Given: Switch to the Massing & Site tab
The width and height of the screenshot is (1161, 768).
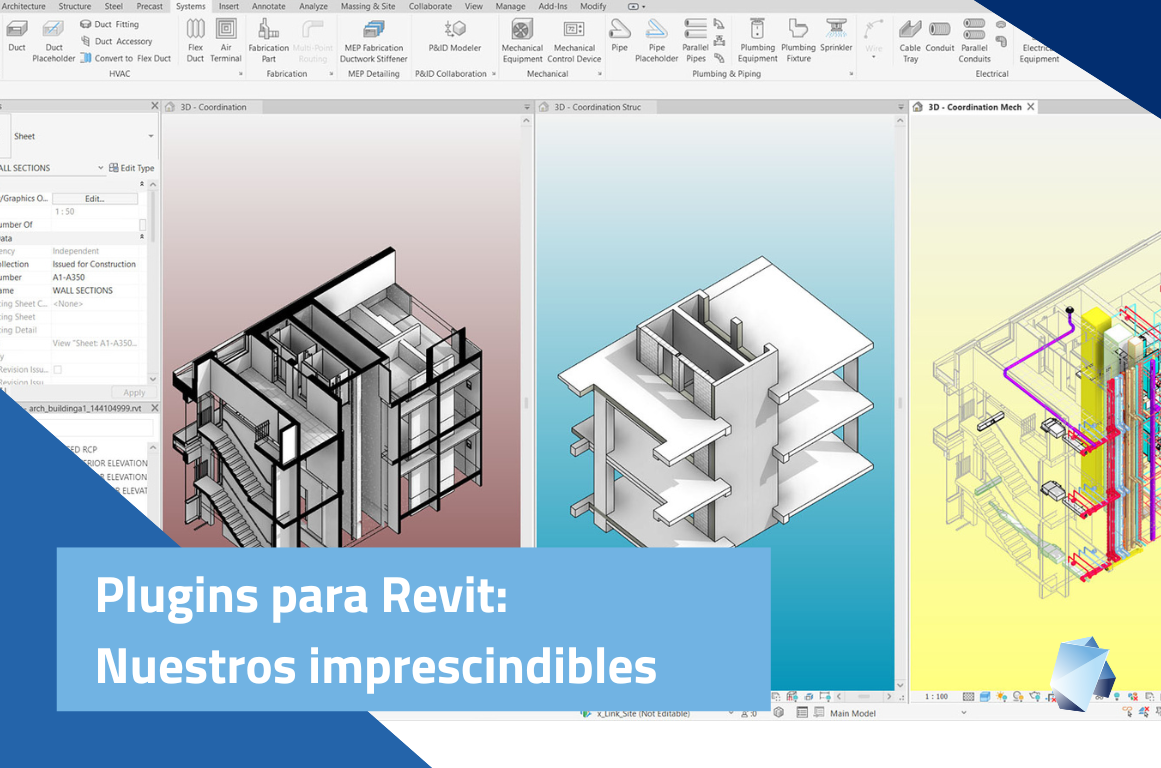Looking at the screenshot, I should (x=368, y=6).
